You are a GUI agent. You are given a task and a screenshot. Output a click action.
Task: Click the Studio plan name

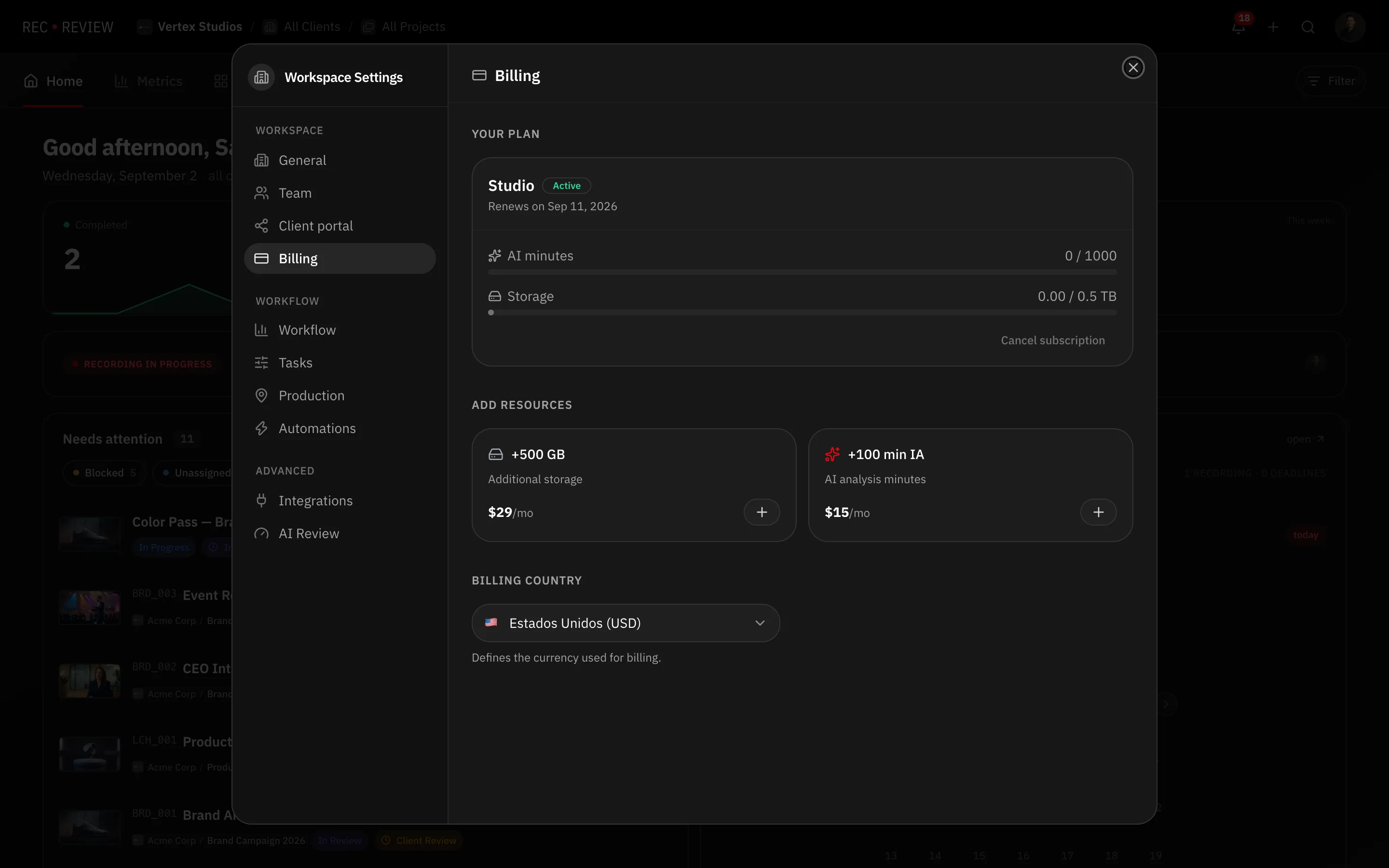tap(511, 186)
